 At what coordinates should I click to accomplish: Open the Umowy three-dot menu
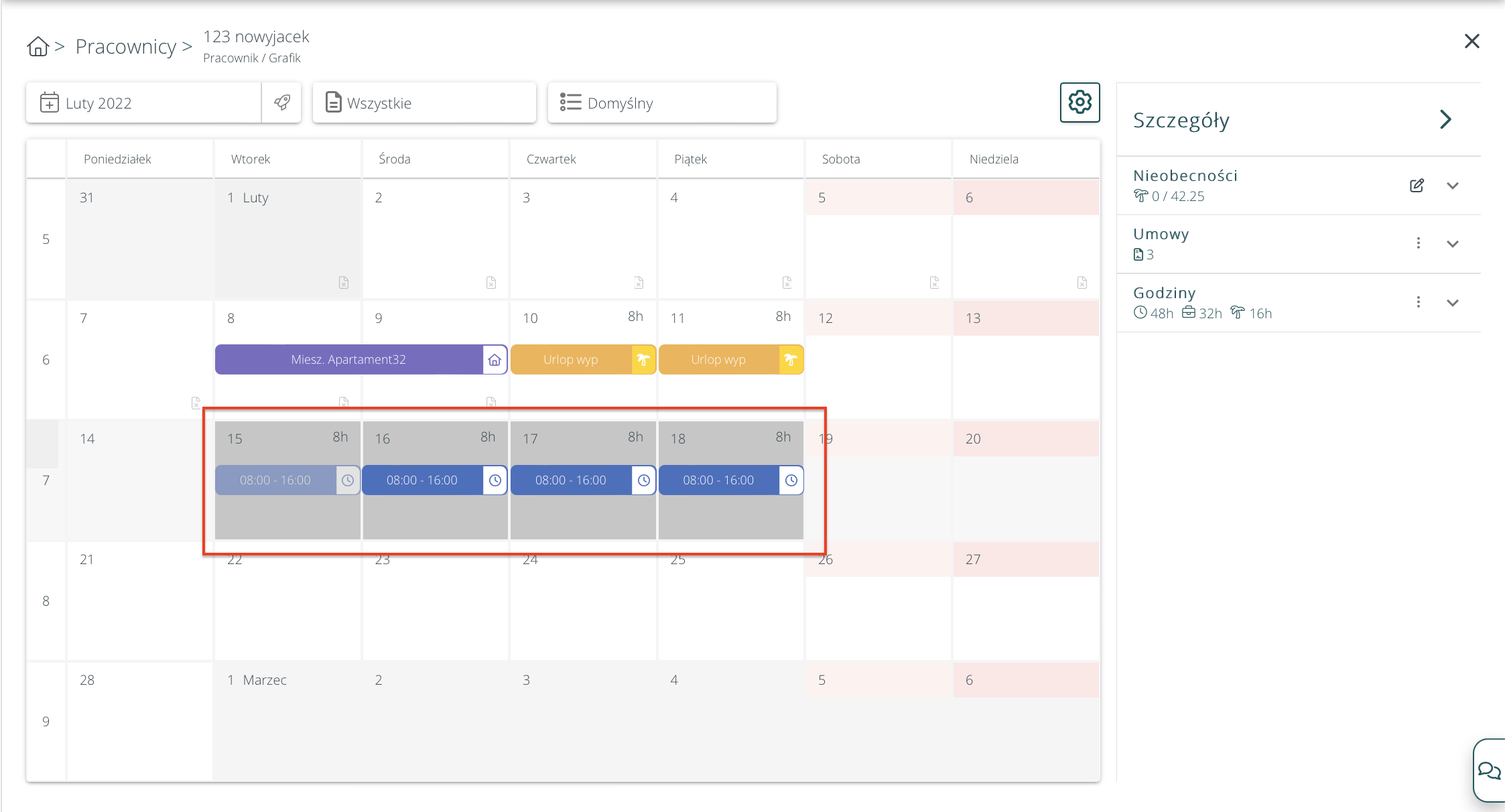coord(1419,243)
